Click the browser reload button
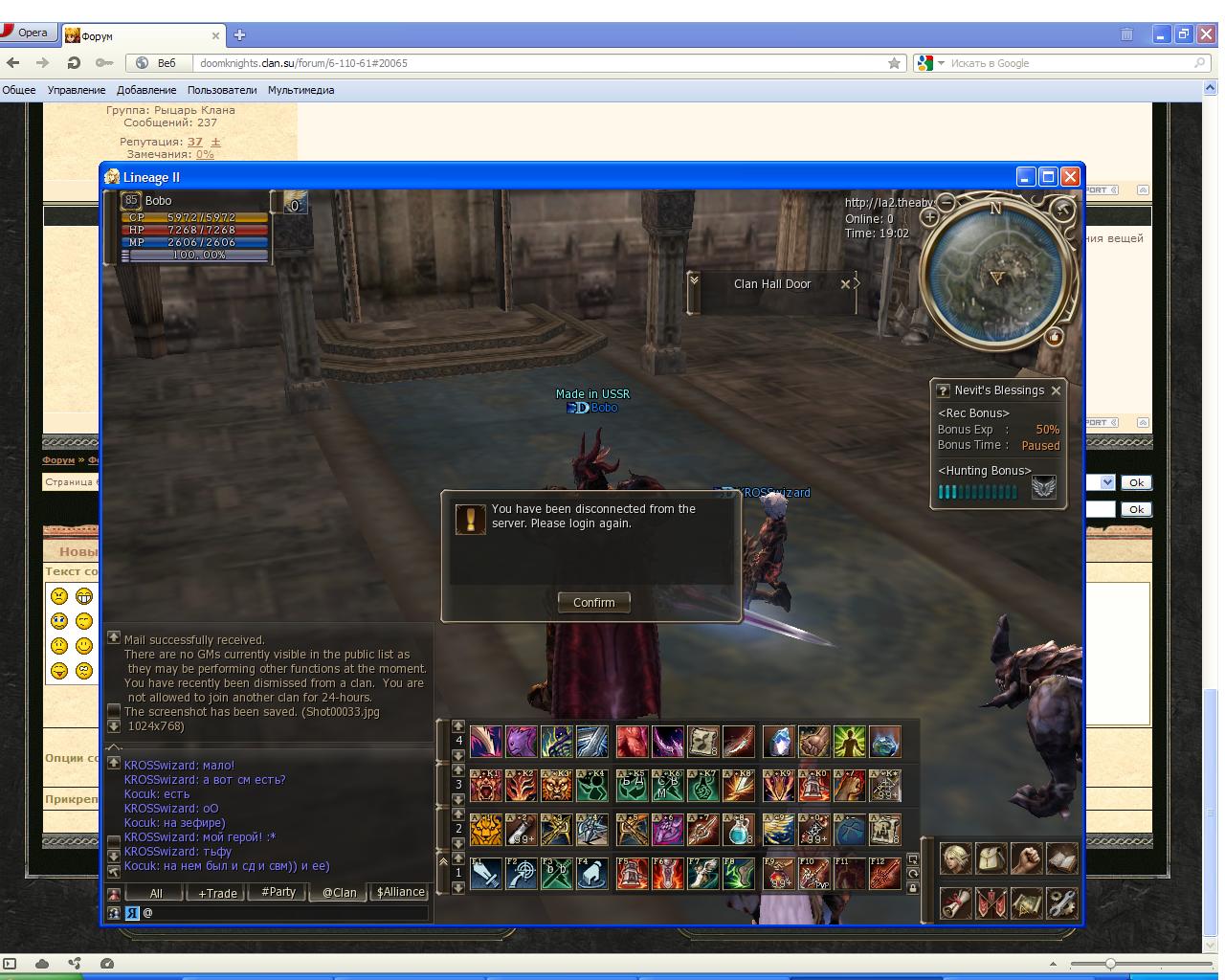This screenshot has height=980, width=1225. click(x=73, y=63)
